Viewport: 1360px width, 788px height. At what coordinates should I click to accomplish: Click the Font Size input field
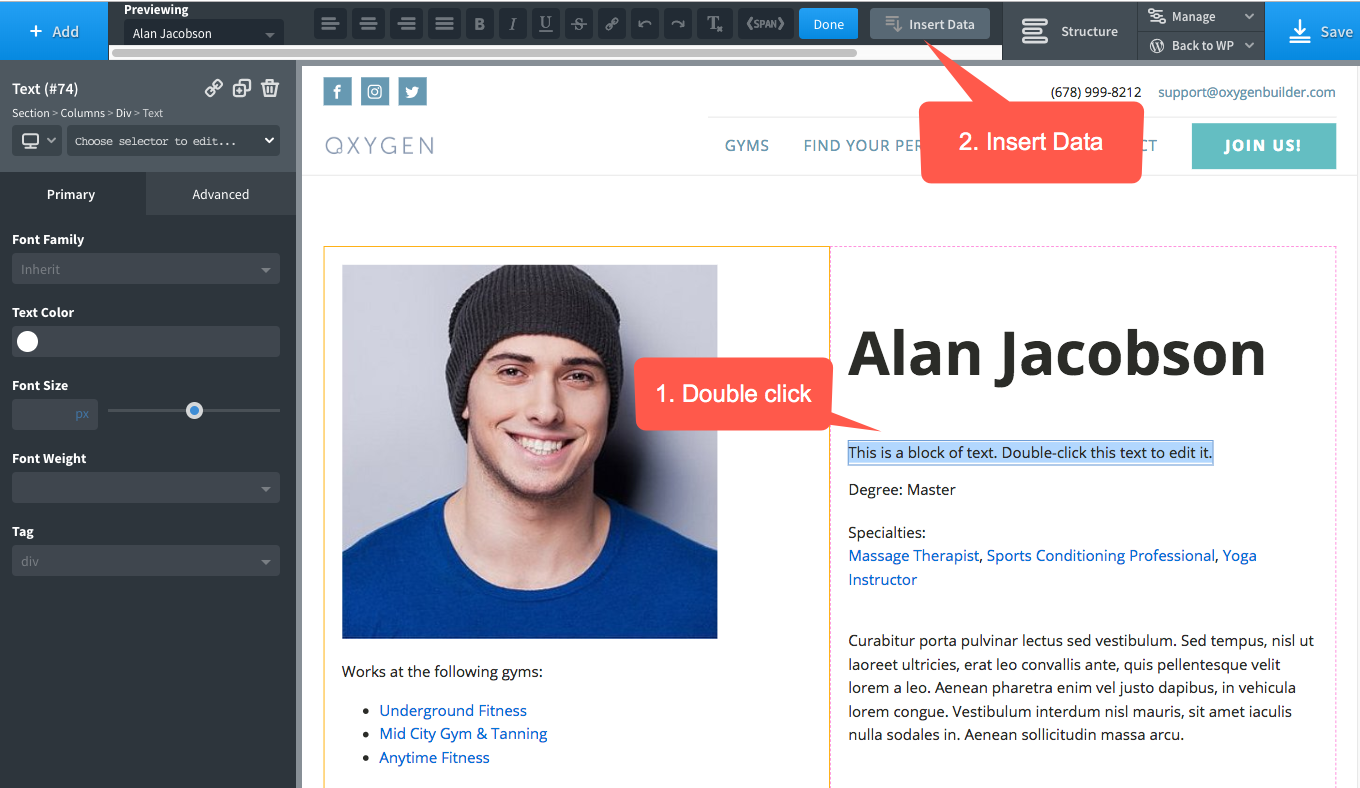pyautogui.click(x=55, y=414)
